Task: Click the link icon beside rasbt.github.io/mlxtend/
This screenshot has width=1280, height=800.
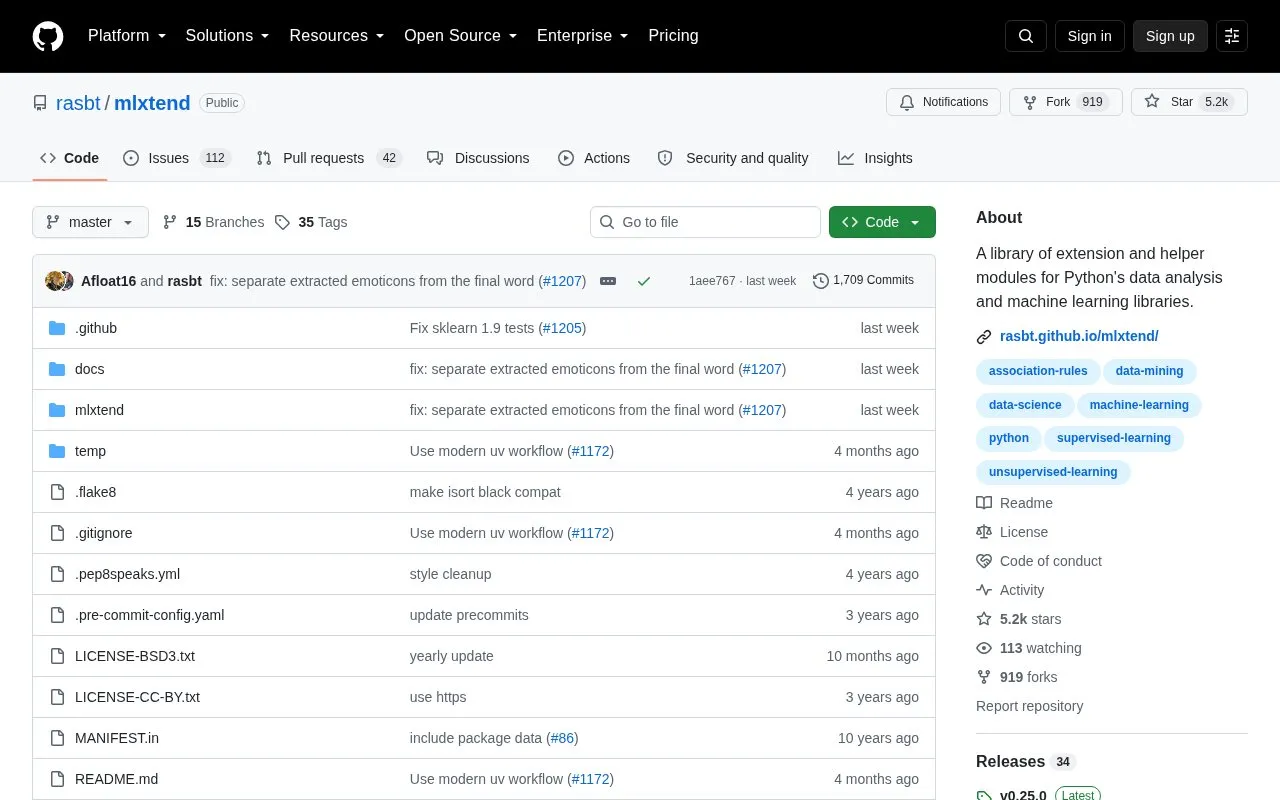Action: click(x=984, y=337)
